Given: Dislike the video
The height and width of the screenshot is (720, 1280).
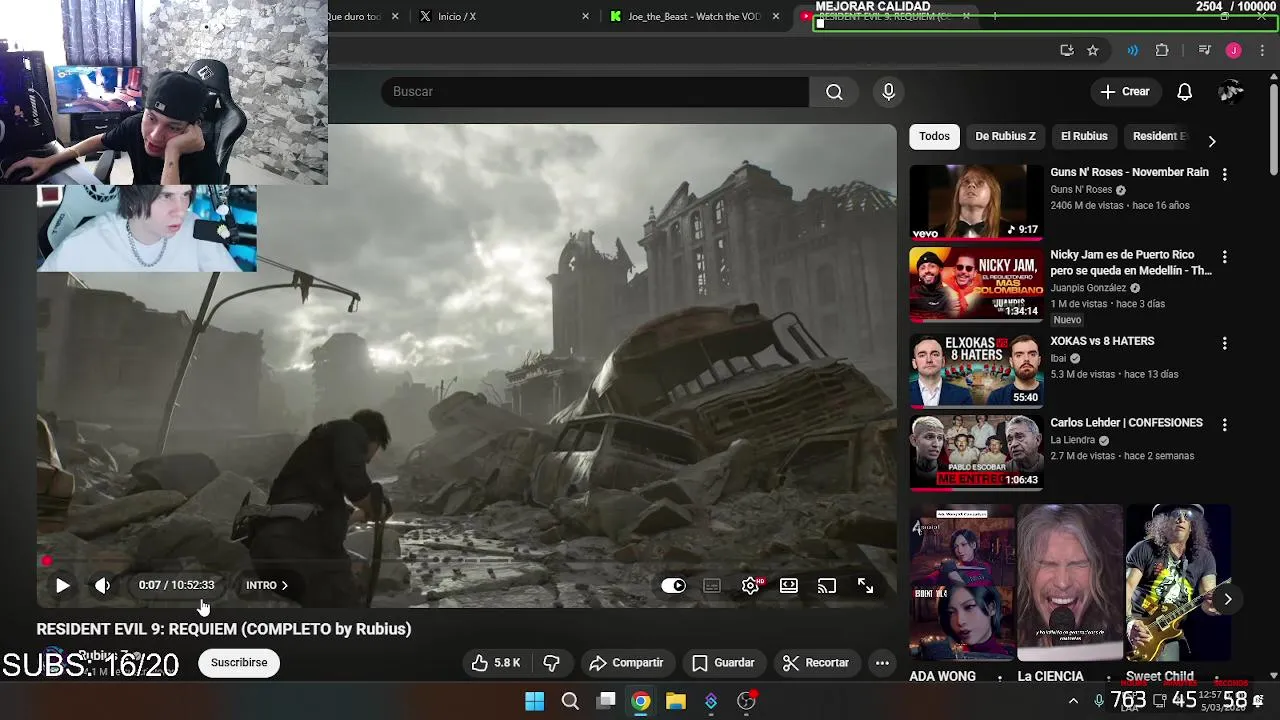Looking at the screenshot, I should point(551,663).
